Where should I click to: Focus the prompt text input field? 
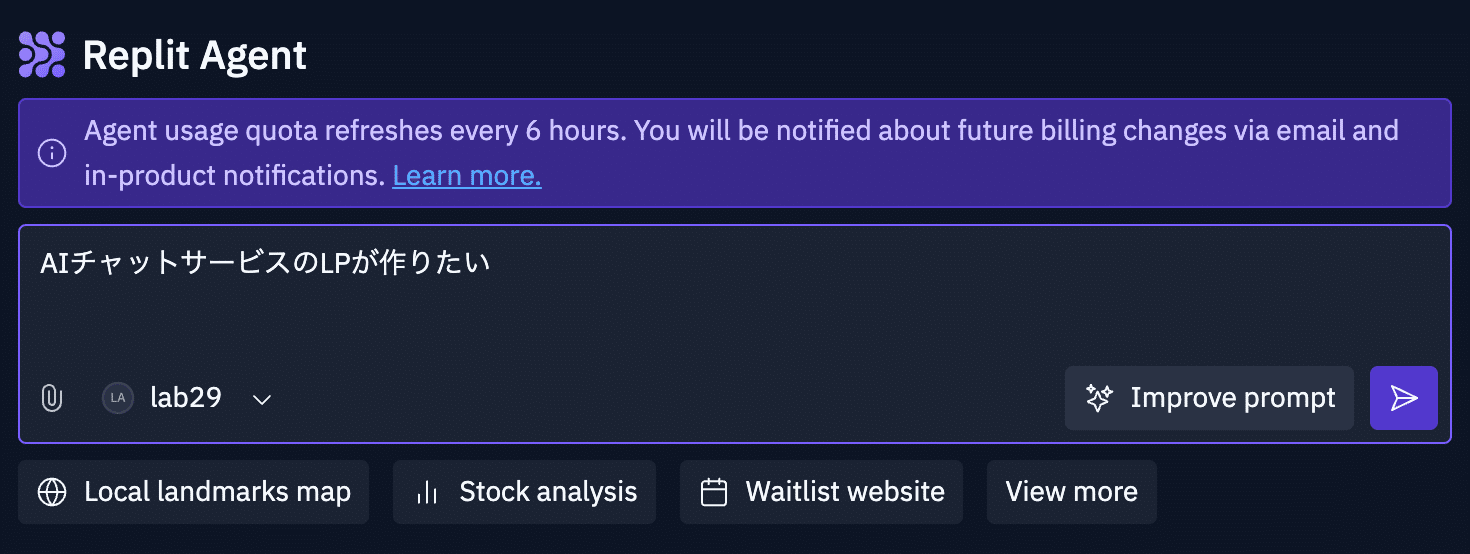pos(734,300)
